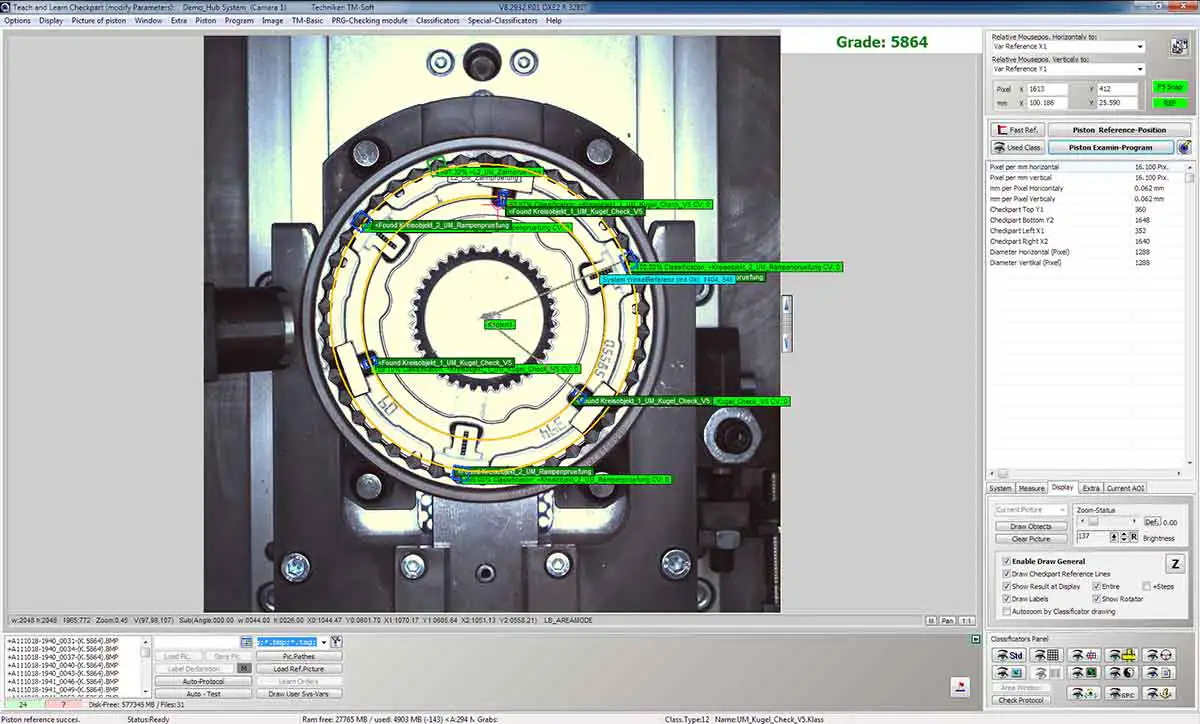
Task: Open the red crosshair classificator eye icon
Action: (1084, 655)
